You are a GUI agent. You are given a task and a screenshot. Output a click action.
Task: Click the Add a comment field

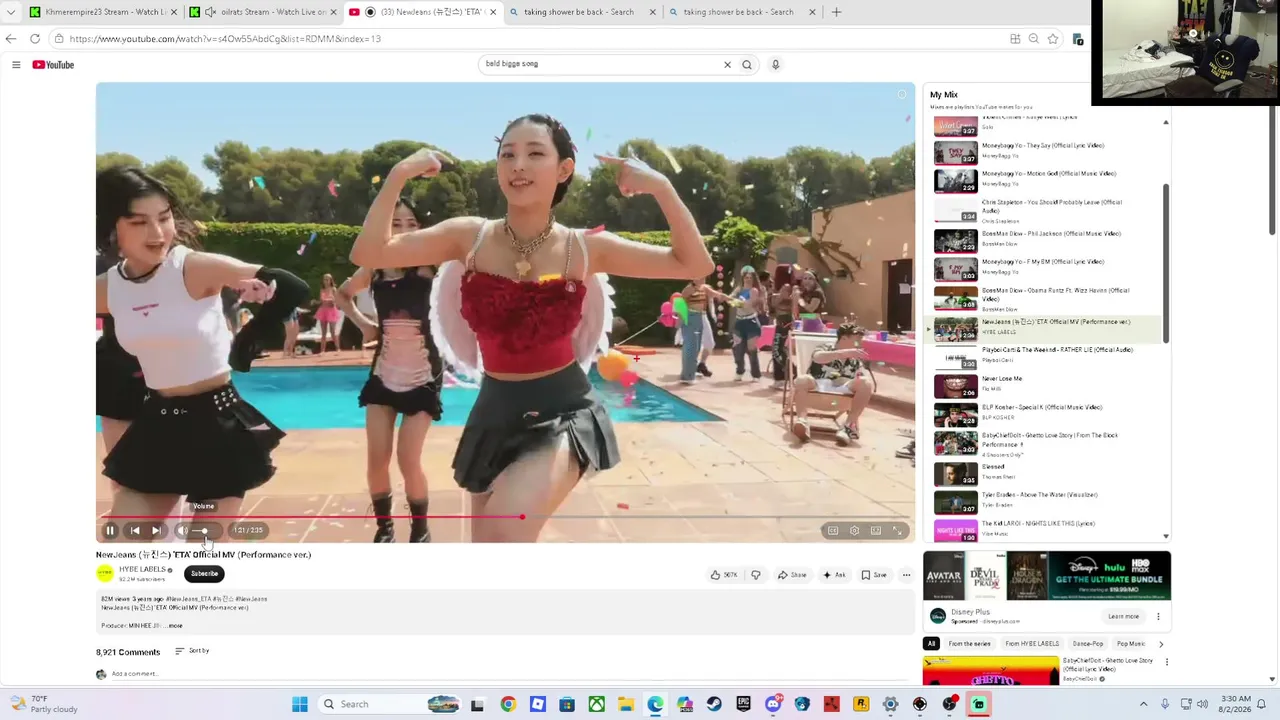point(135,674)
